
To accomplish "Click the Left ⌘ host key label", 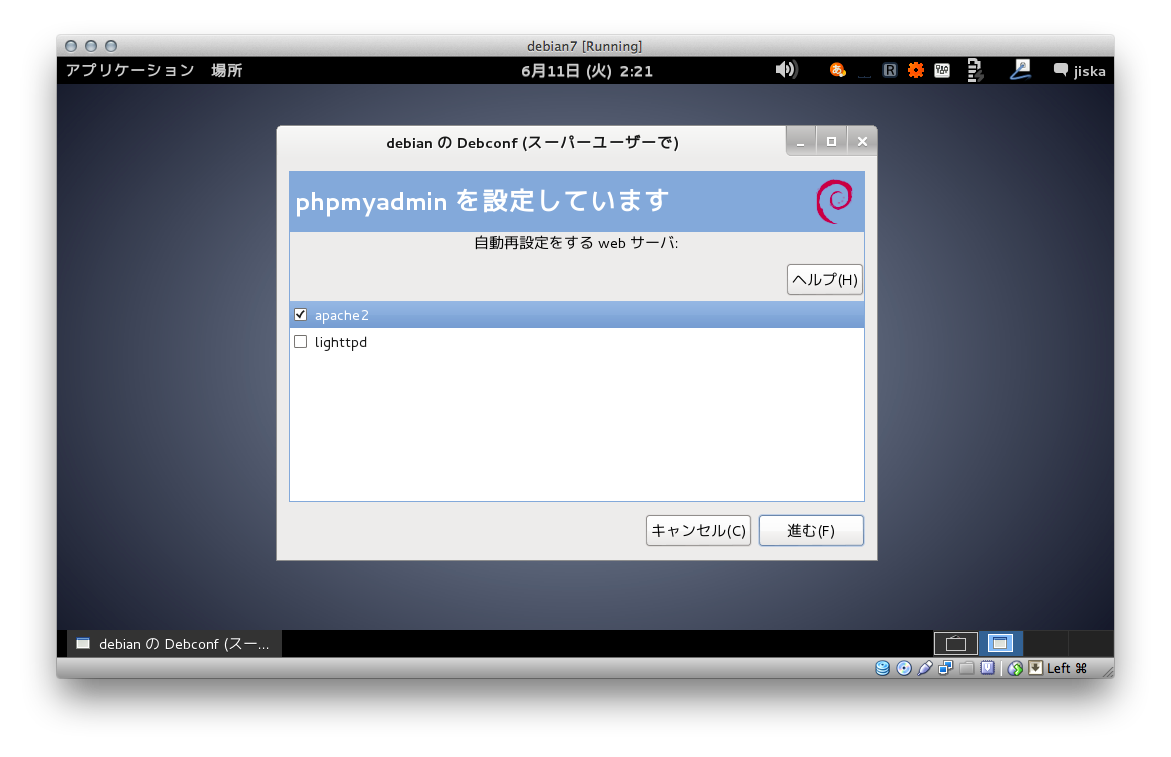I will pyautogui.click(x=1066, y=668).
